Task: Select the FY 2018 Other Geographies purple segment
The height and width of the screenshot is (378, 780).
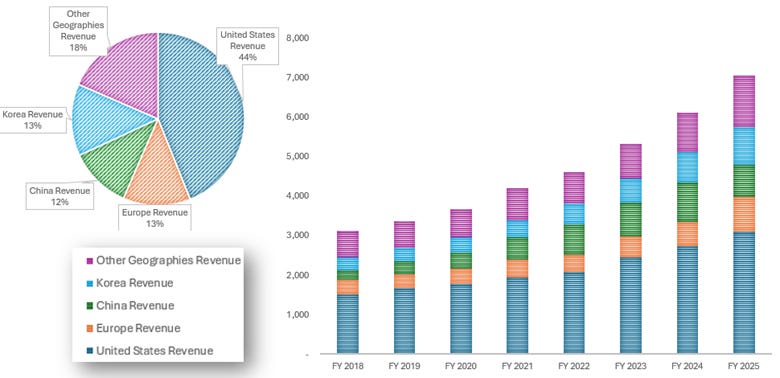Action: (348, 244)
